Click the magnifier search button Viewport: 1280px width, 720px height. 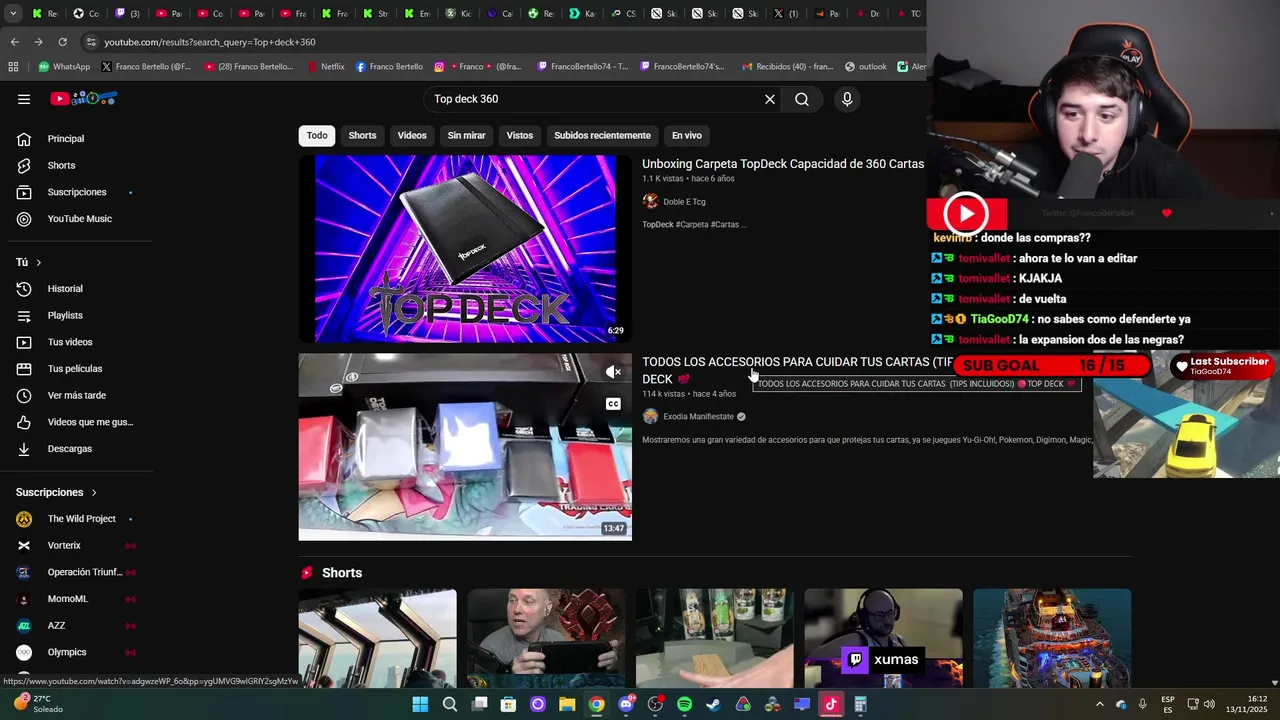click(x=802, y=99)
